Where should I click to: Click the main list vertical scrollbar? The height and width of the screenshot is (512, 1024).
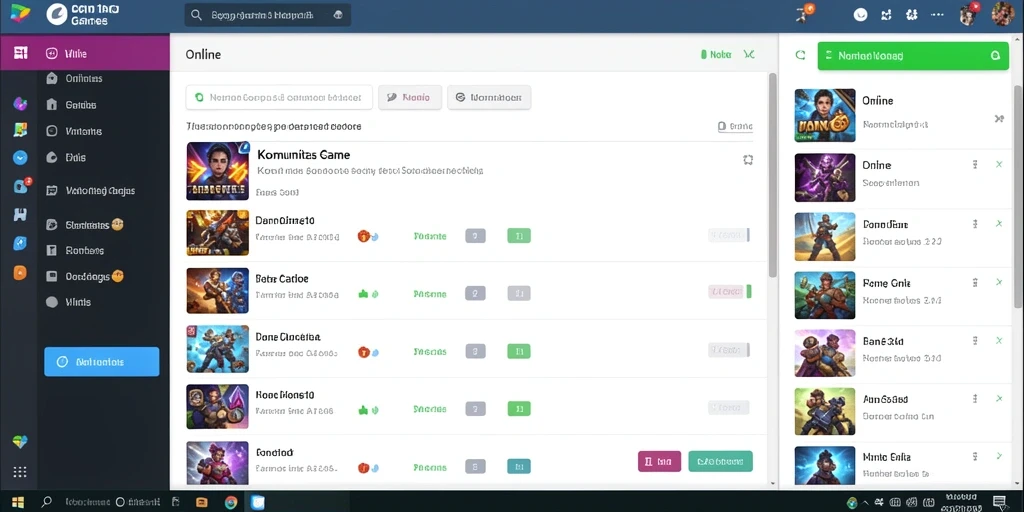(773, 175)
